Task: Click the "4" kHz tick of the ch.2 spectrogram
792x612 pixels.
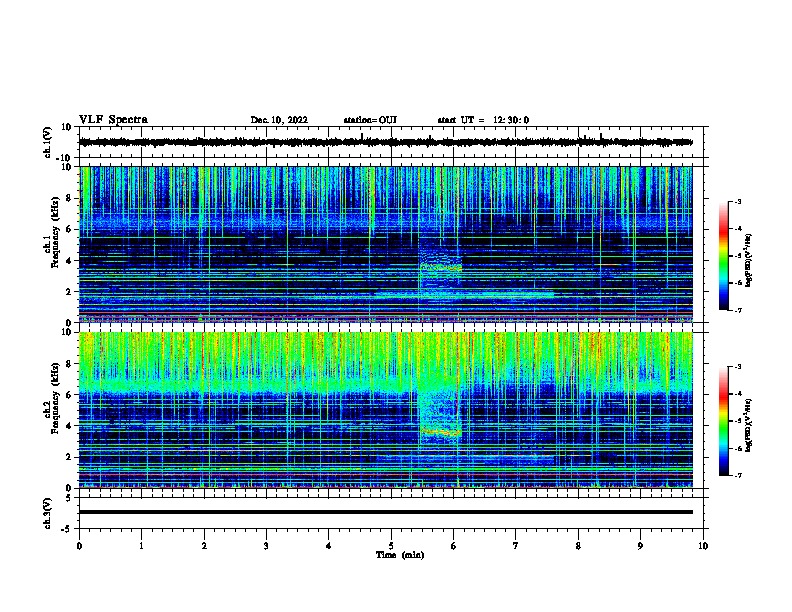Action: point(69,426)
